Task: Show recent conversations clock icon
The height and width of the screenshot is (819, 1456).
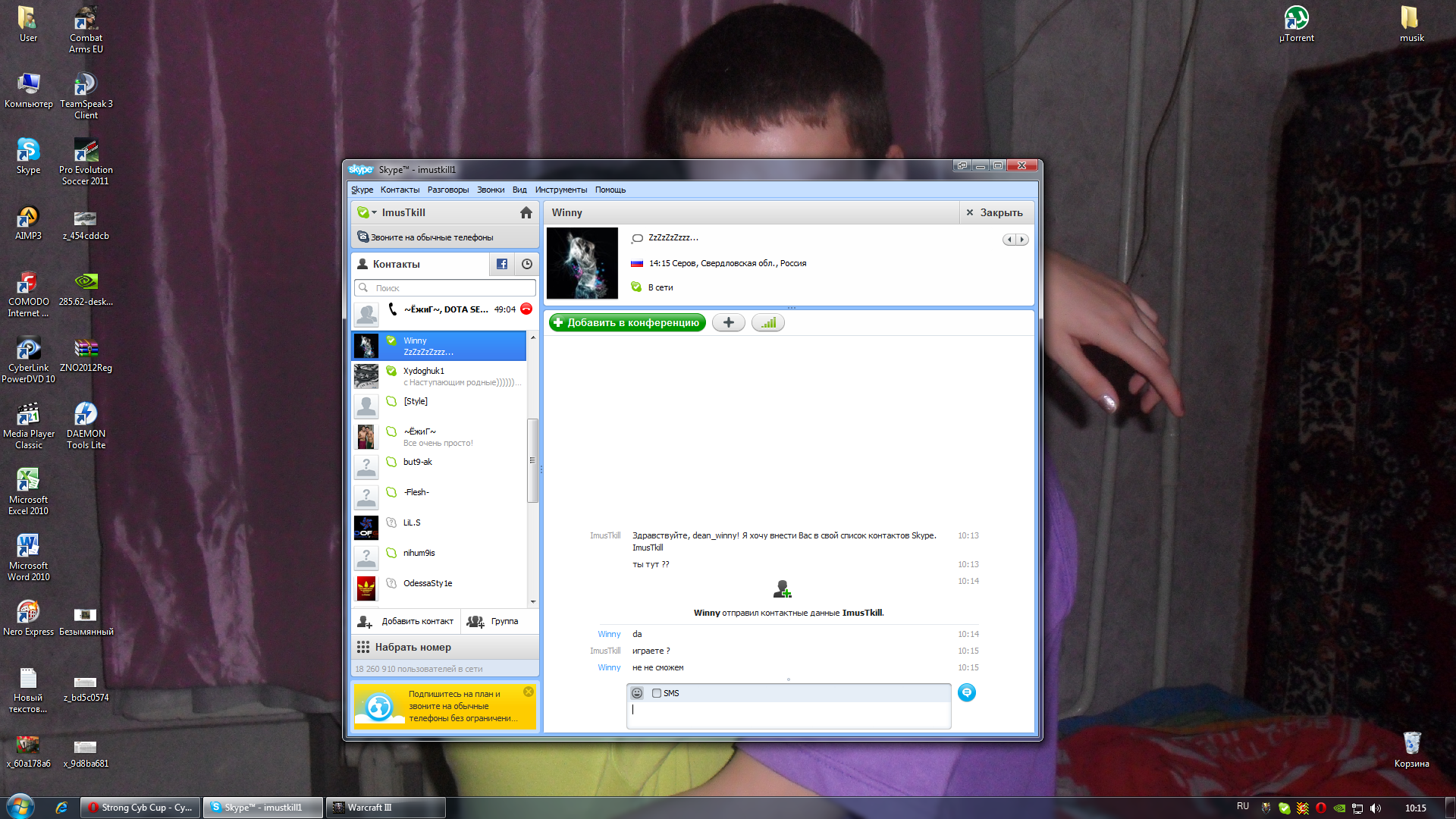Action: (527, 264)
